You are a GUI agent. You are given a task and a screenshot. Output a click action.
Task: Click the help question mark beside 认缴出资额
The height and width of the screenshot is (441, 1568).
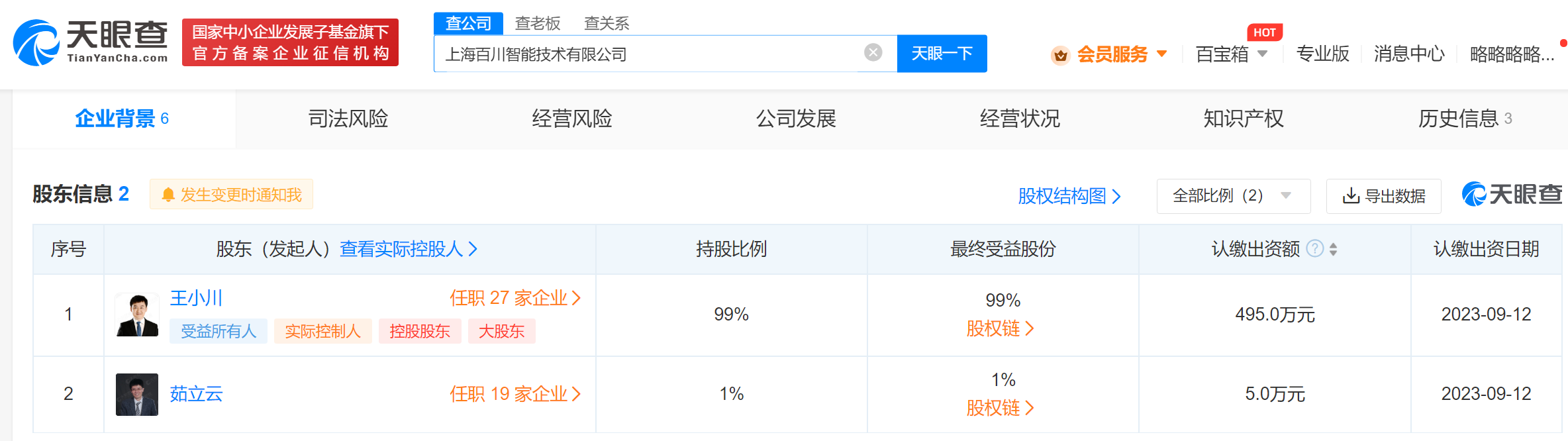click(x=1315, y=249)
